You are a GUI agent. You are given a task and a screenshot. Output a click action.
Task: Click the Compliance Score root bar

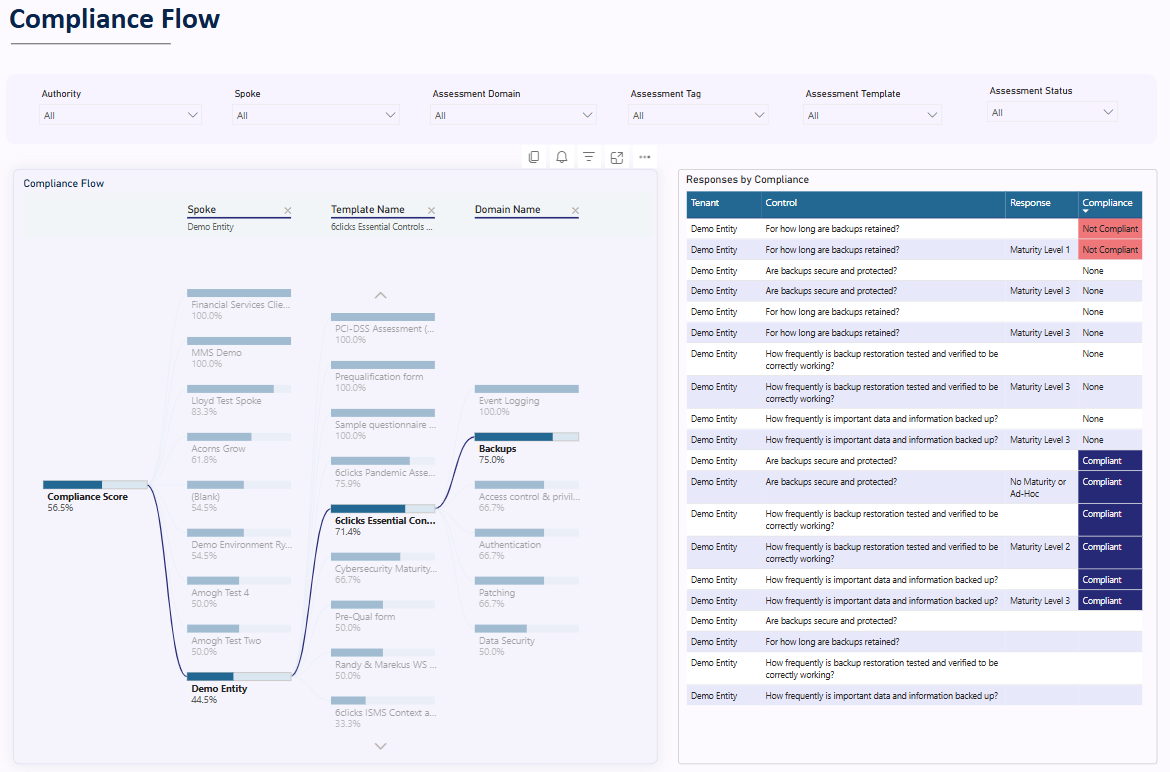pyautogui.click(x=95, y=485)
